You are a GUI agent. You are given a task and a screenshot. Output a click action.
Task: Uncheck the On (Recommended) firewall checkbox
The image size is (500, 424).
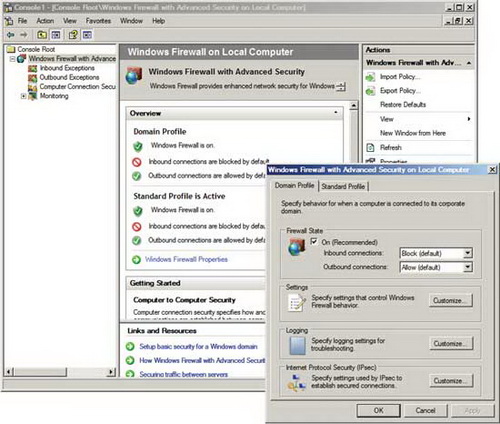coord(314,242)
